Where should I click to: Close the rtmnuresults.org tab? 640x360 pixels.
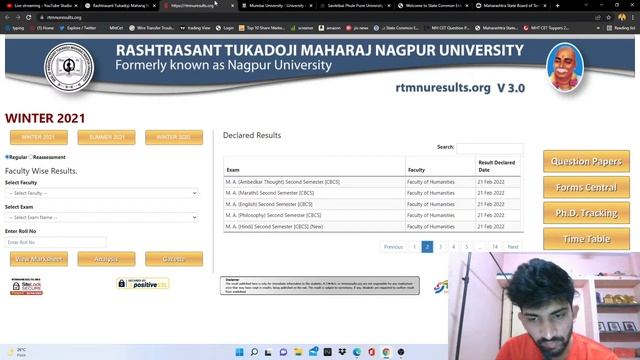coord(232,6)
